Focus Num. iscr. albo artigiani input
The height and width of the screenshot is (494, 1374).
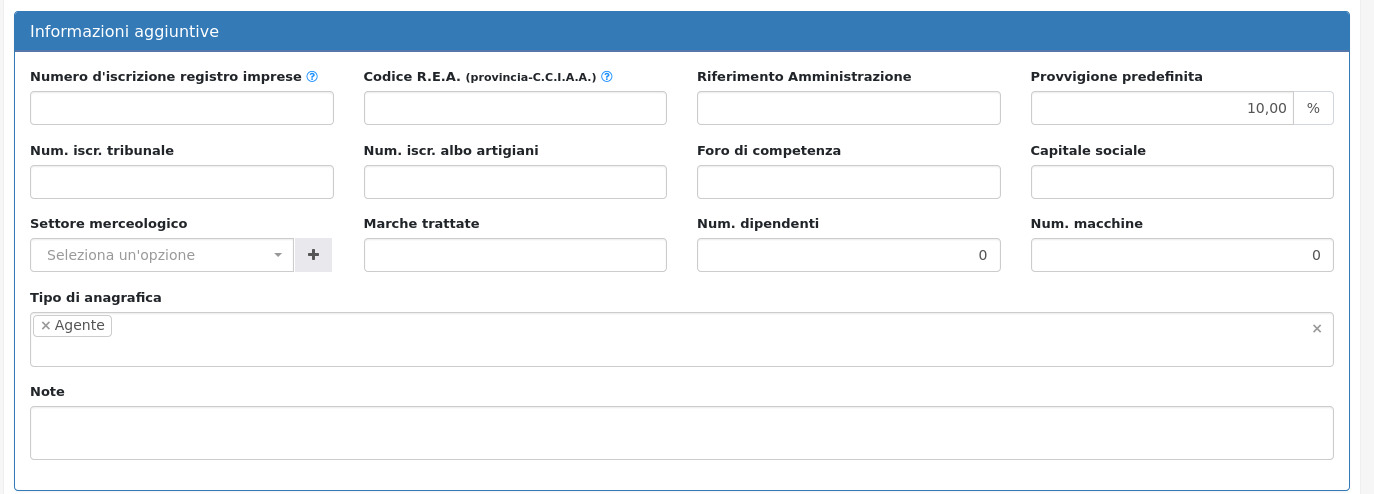pos(515,182)
